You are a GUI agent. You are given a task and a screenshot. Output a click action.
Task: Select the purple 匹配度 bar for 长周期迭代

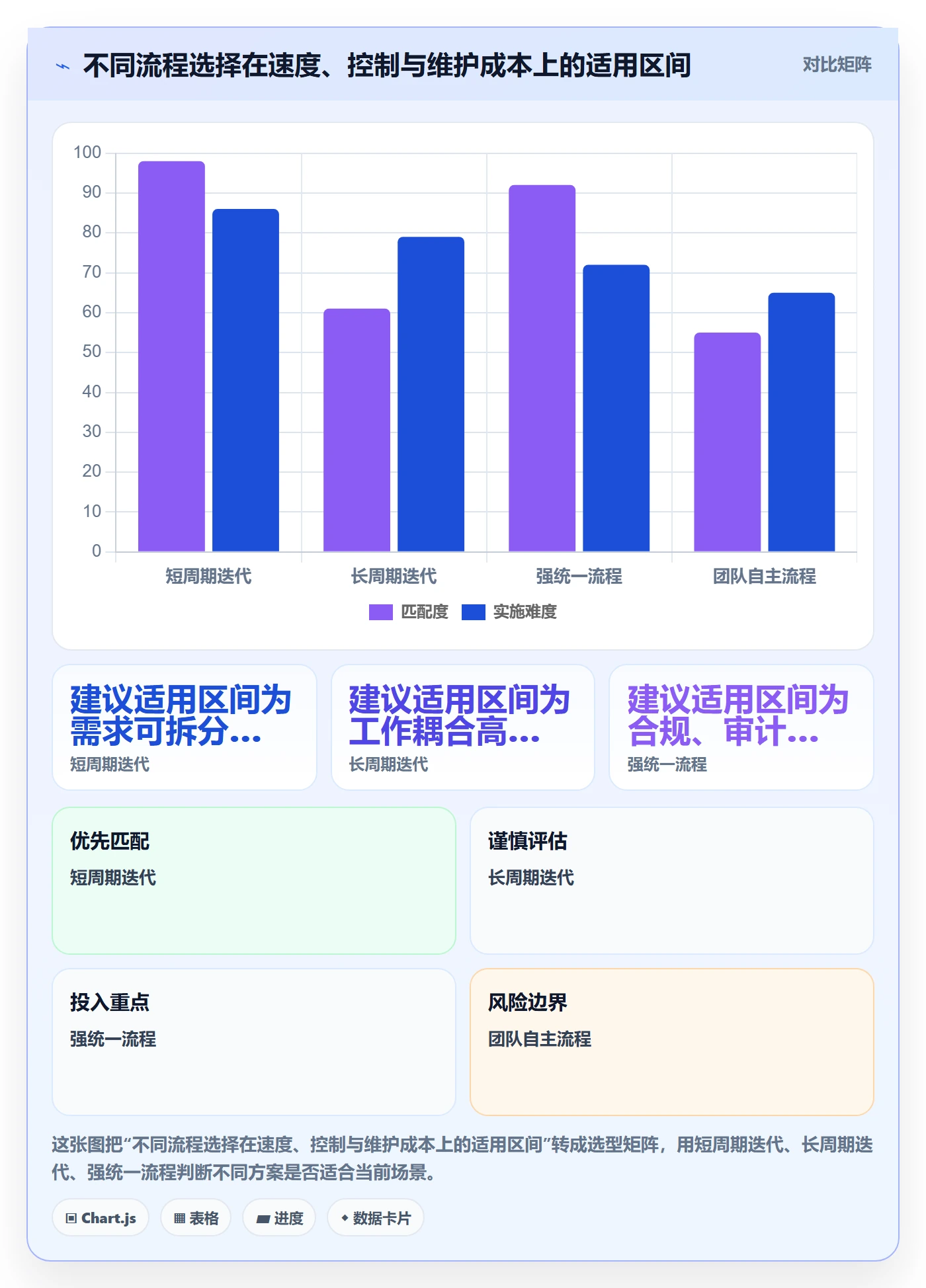click(357, 430)
